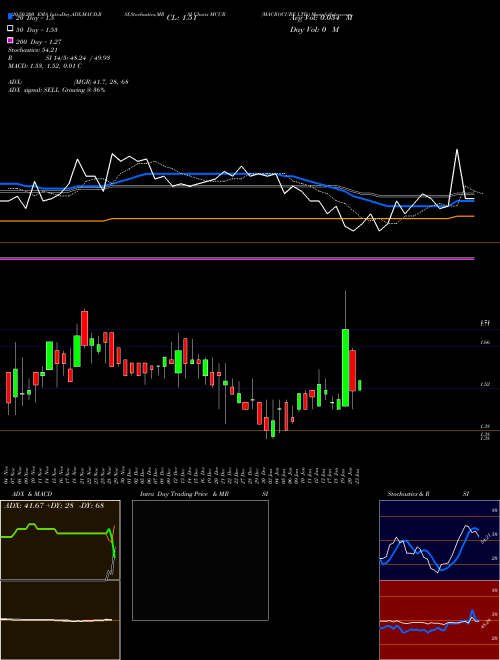Open the MACD chart below the ADX panel
Viewport: 500px width, 660px height.
[60, 620]
